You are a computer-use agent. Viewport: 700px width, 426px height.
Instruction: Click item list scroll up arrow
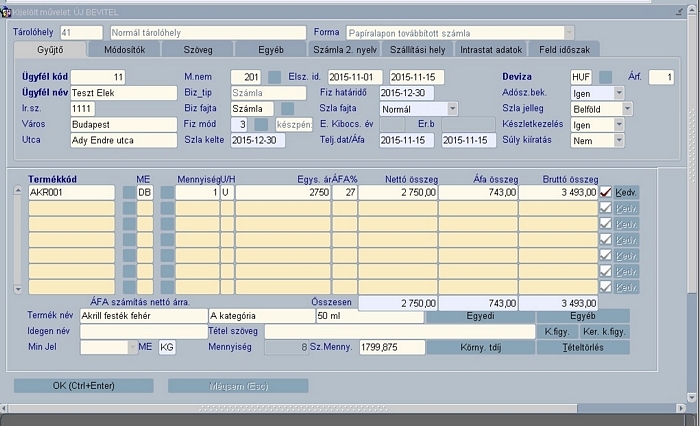tap(18, 190)
